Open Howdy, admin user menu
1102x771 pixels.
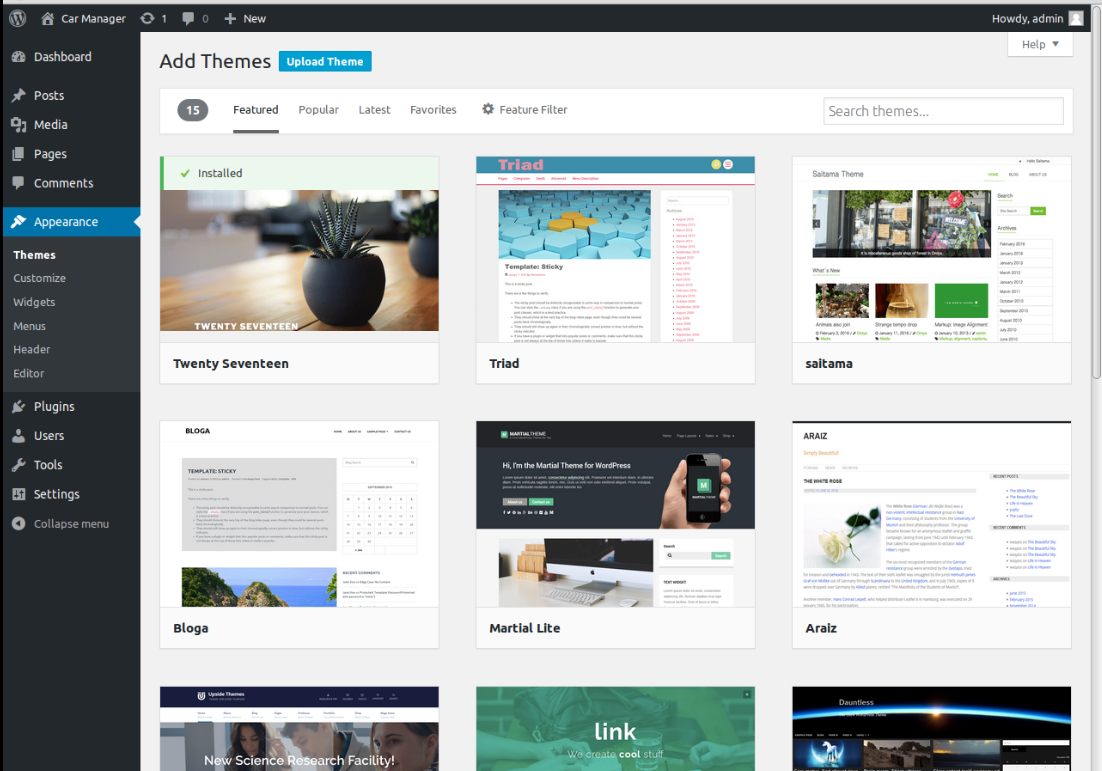pyautogui.click(x=1037, y=18)
